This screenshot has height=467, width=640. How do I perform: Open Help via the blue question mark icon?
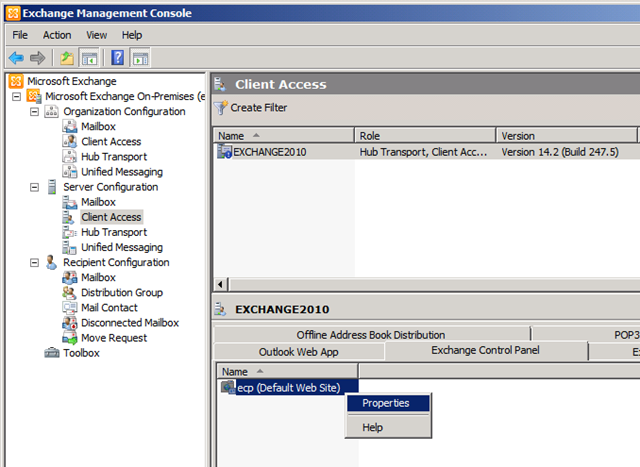point(118,58)
